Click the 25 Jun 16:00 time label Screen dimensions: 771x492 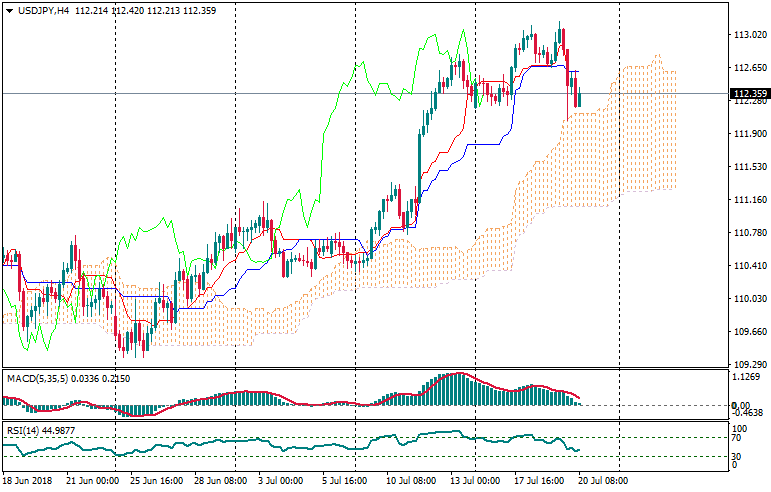point(152,482)
